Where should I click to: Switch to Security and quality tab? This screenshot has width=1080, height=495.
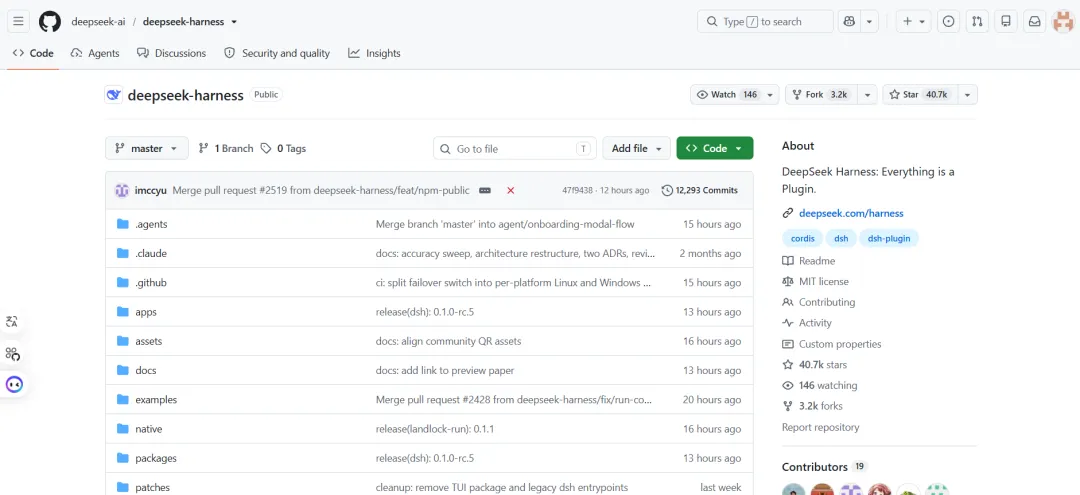[x=277, y=53]
